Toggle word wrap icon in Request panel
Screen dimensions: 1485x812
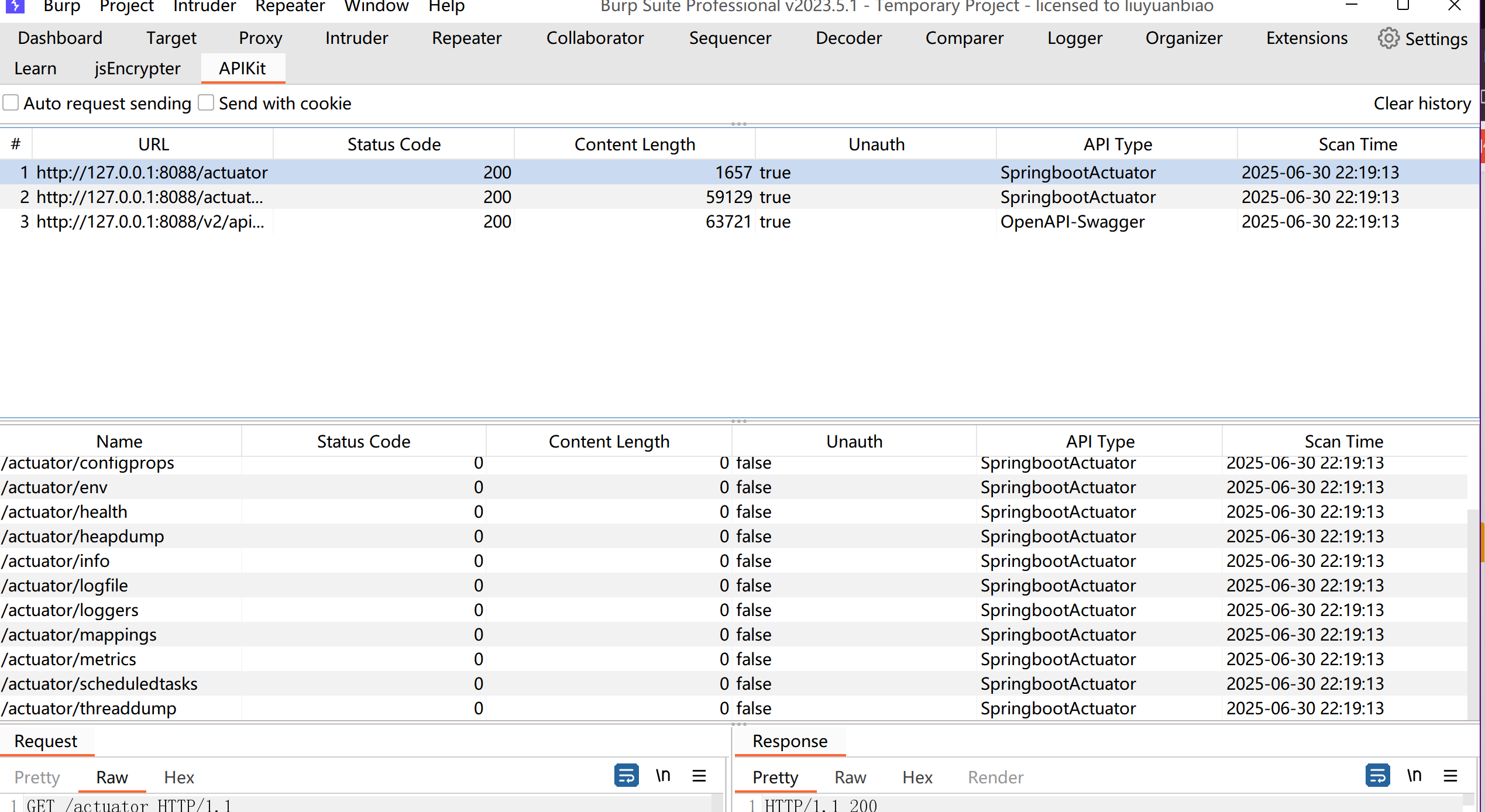tap(626, 776)
